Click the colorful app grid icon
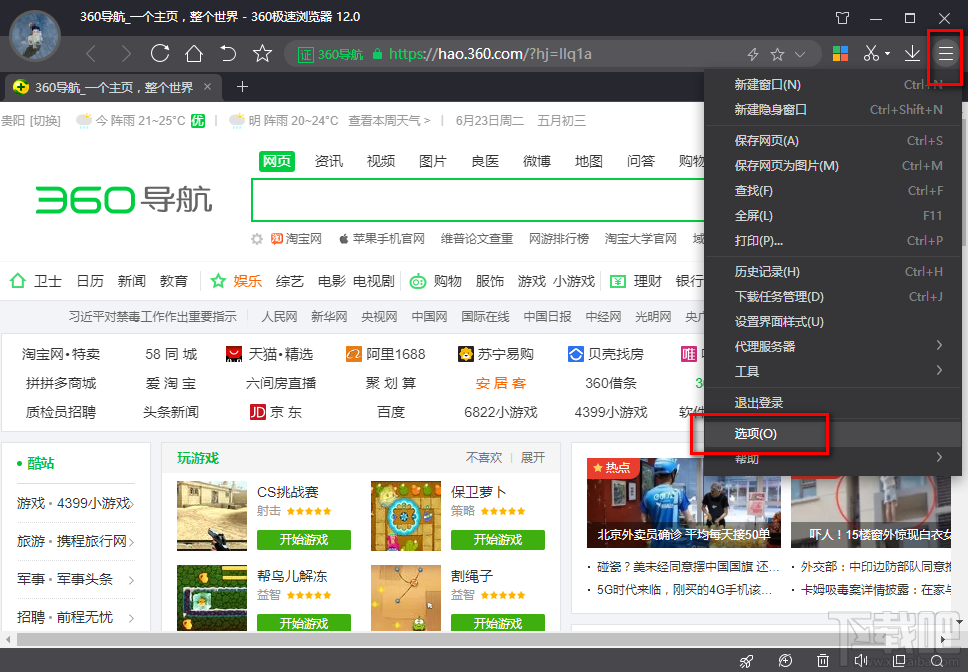 [x=840, y=53]
